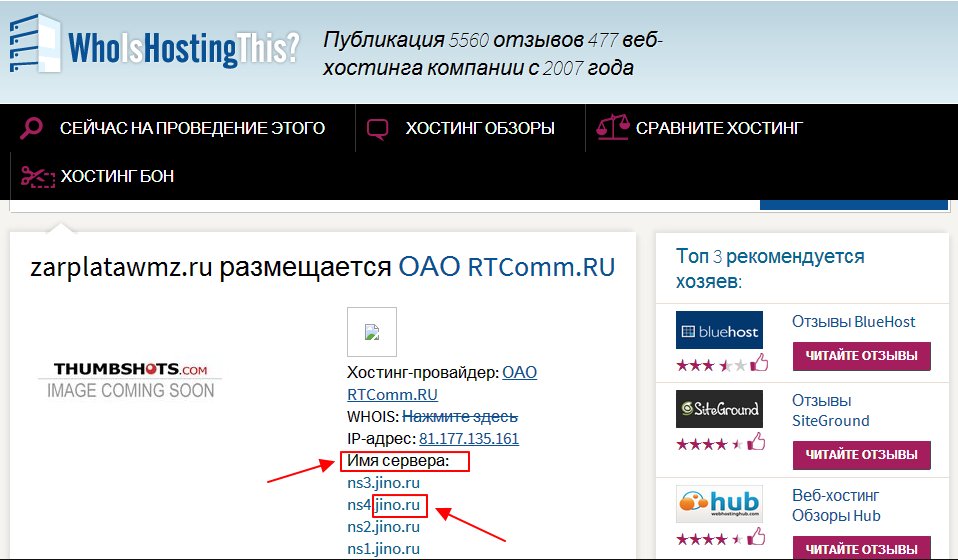The image size is (958, 560).
Task: Click the Хостинг-провайдер label
Action: coord(423,373)
